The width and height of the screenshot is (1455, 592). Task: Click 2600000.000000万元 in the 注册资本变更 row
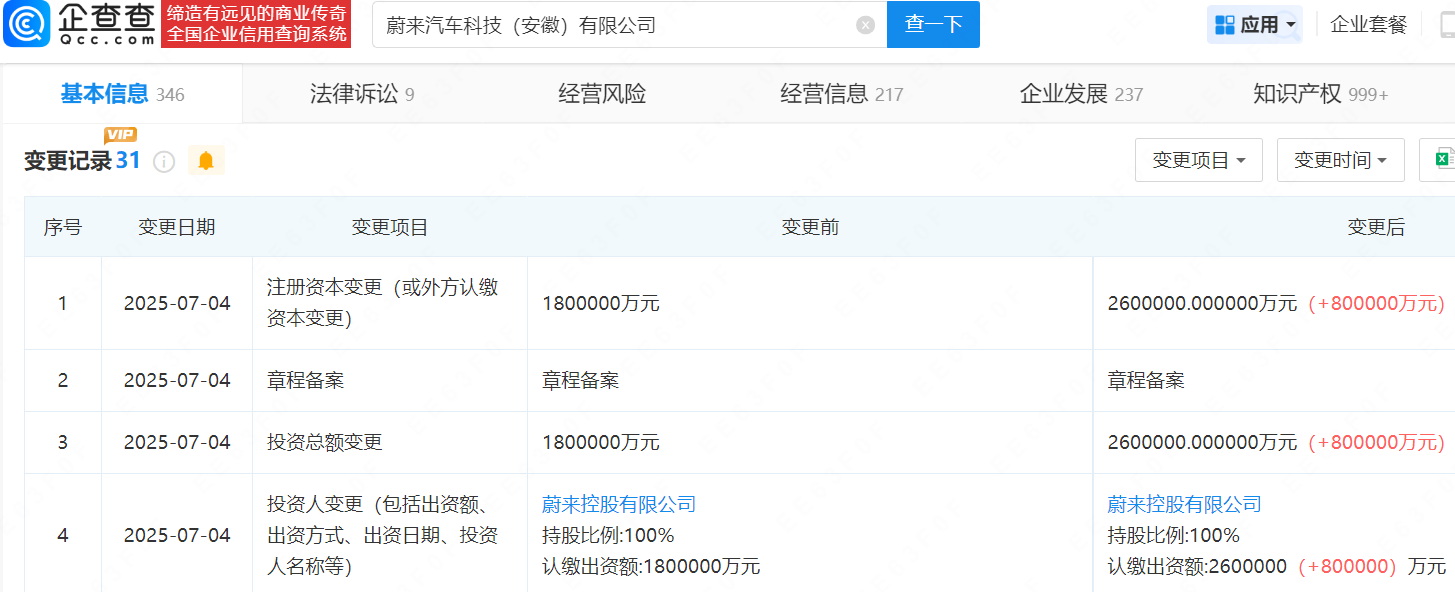(1202, 303)
